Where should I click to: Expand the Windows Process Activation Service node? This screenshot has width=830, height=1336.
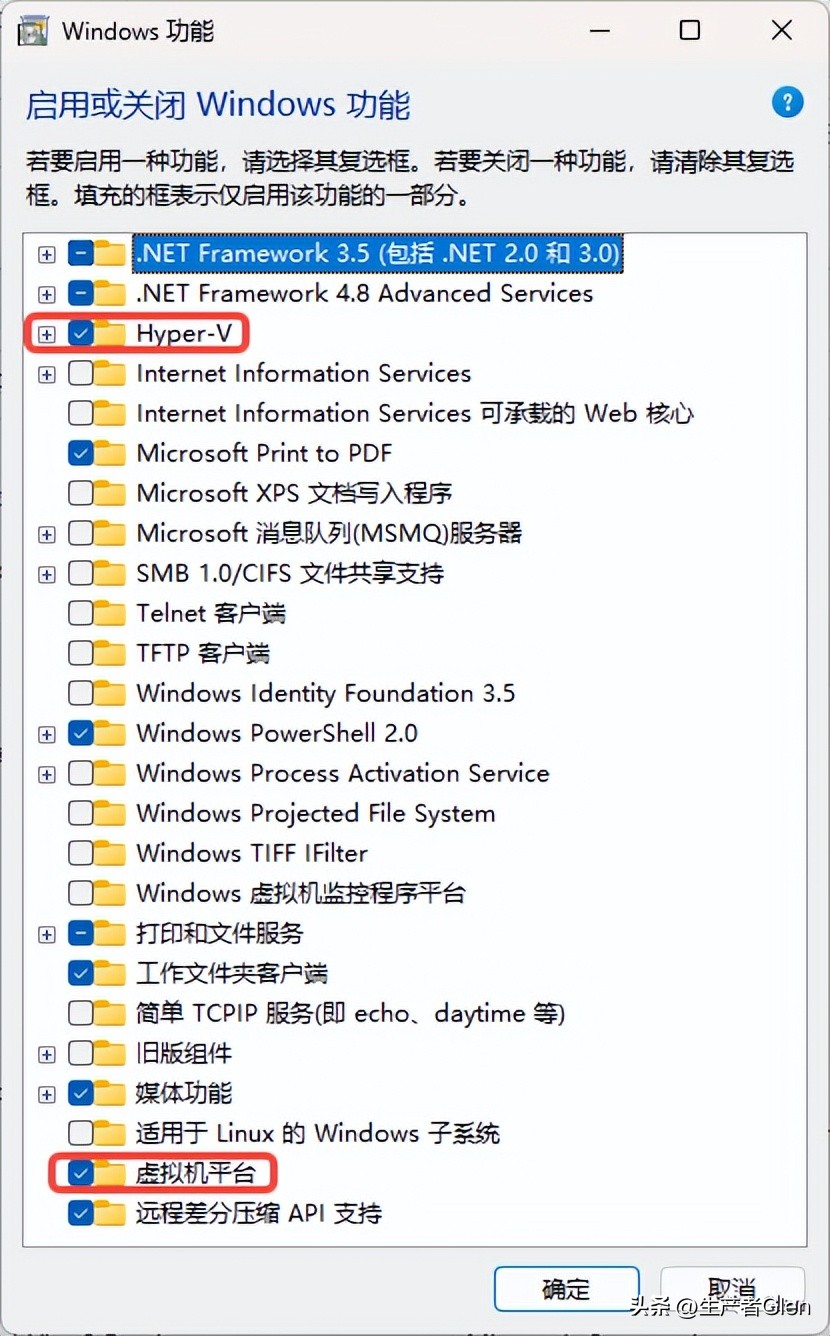(46, 773)
